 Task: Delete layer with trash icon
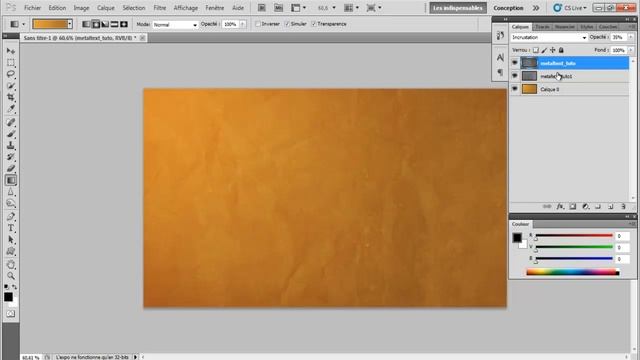(x=623, y=207)
